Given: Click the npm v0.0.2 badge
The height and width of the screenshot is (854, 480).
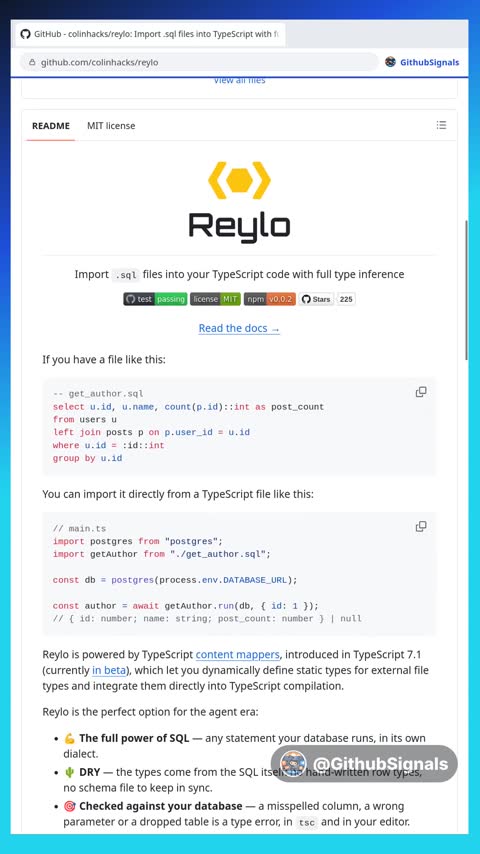Looking at the screenshot, I should point(269,299).
